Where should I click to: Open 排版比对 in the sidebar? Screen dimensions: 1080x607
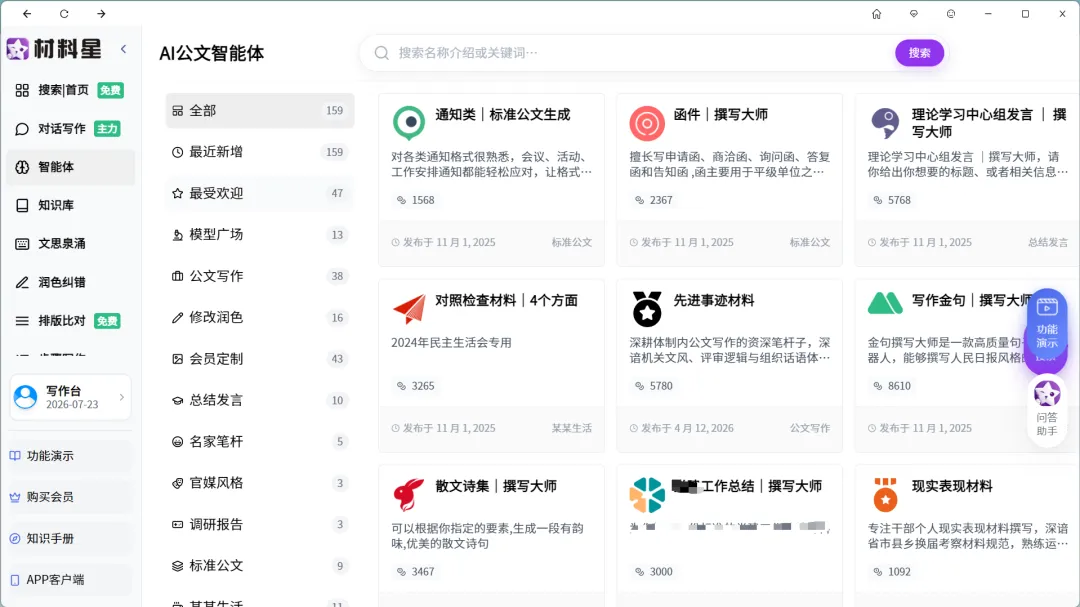pos(70,321)
